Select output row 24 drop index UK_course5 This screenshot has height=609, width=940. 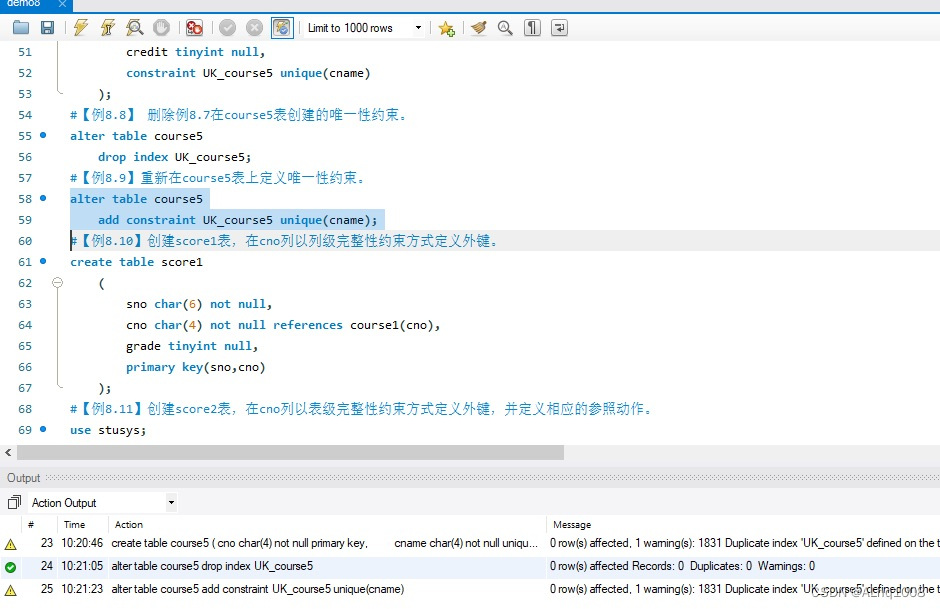(x=470, y=566)
